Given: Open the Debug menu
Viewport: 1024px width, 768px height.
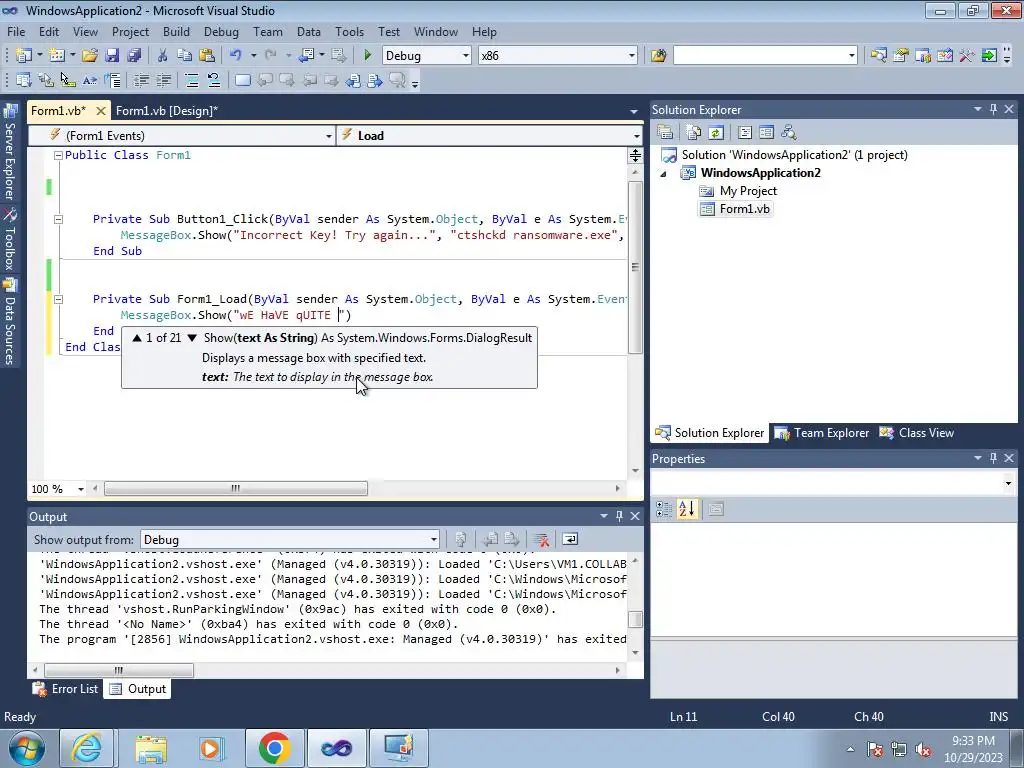Looking at the screenshot, I should [221, 31].
